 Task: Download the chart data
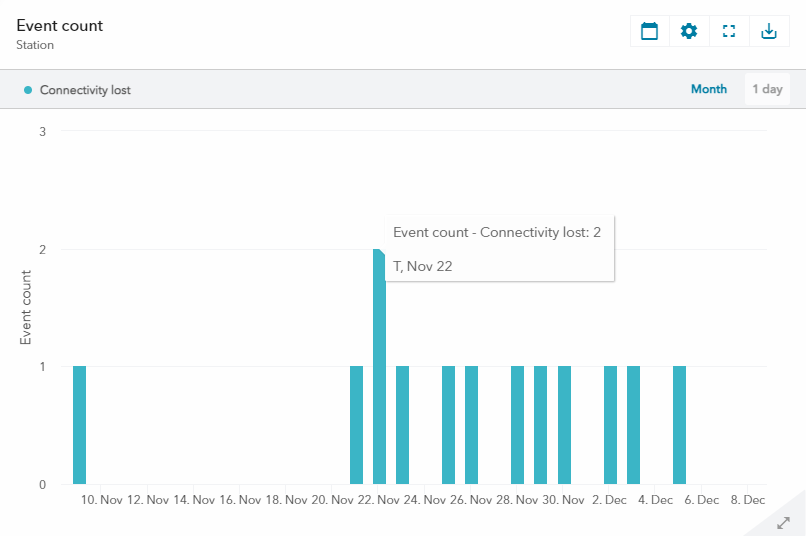click(769, 31)
